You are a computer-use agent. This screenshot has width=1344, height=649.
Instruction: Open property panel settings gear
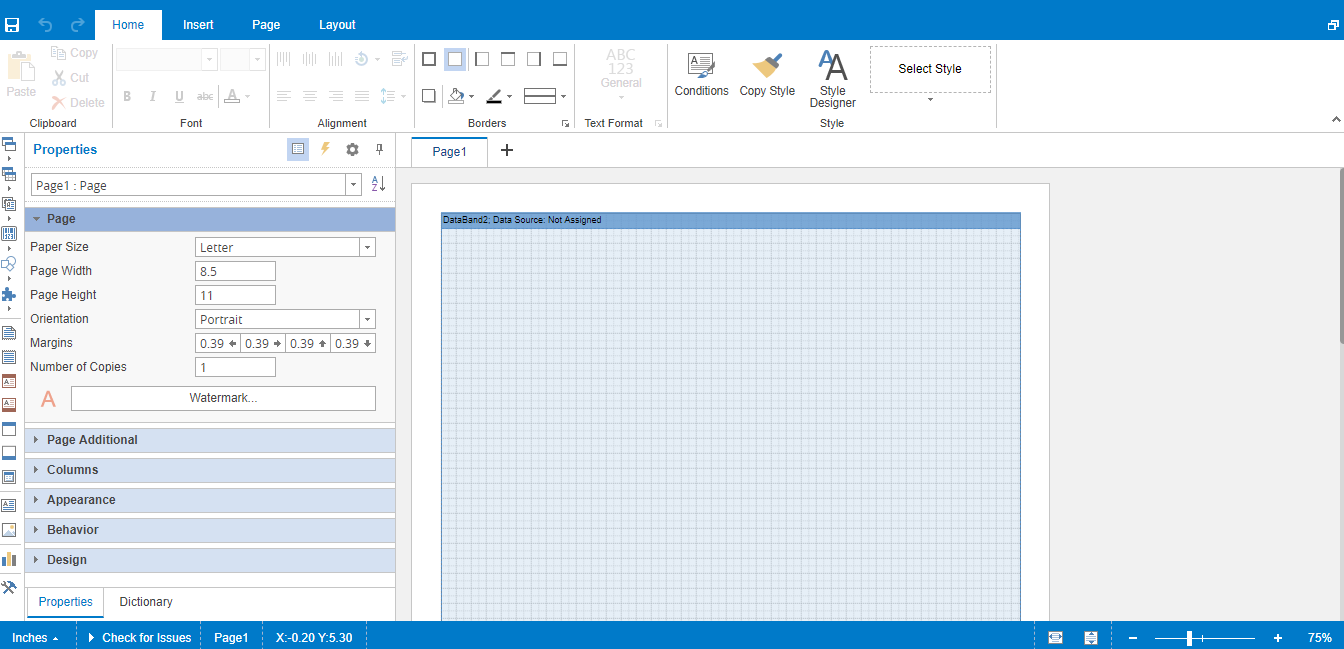point(352,149)
